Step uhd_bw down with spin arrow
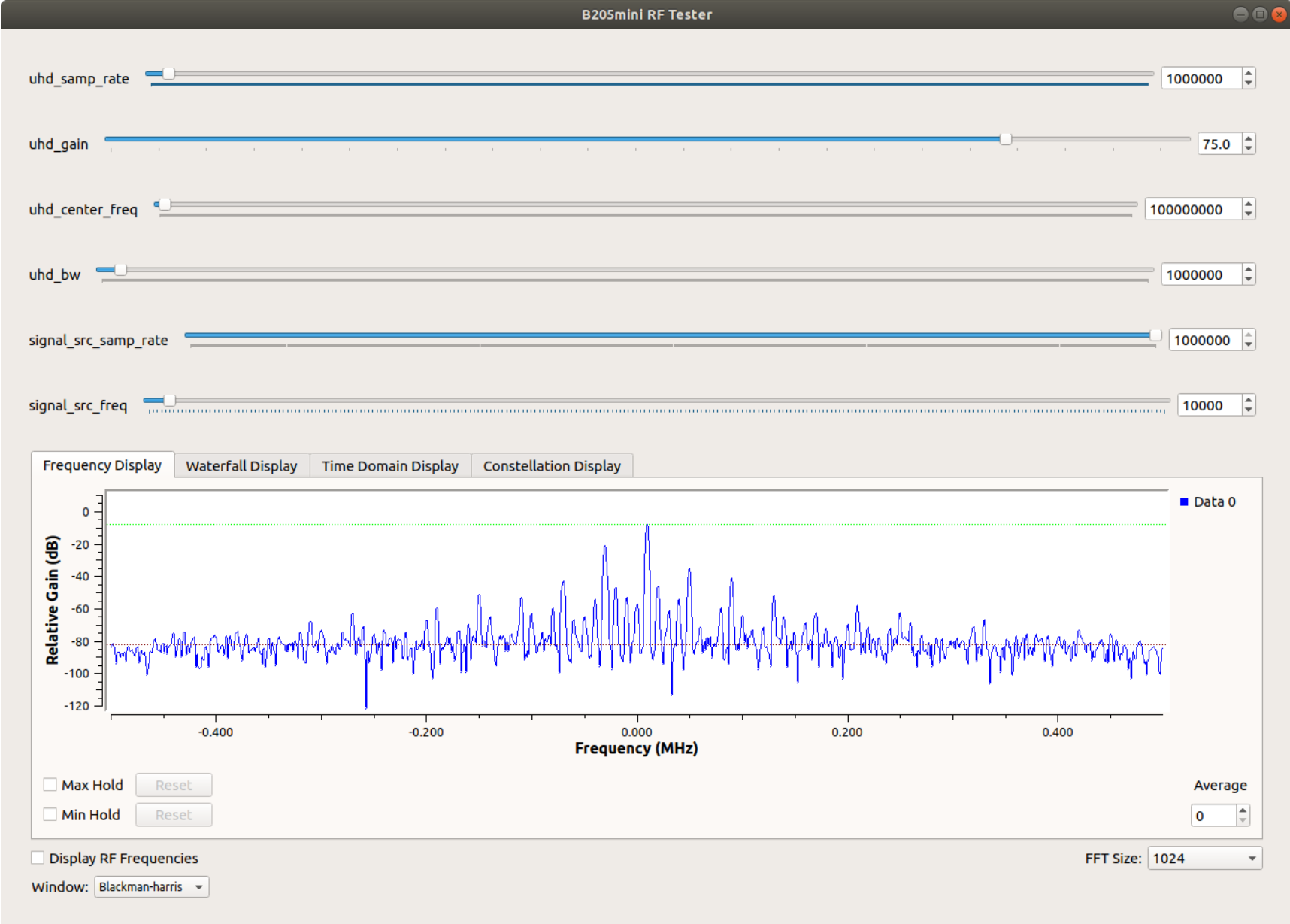The width and height of the screenshot is (1290, 924). (x=1249, y=280)
